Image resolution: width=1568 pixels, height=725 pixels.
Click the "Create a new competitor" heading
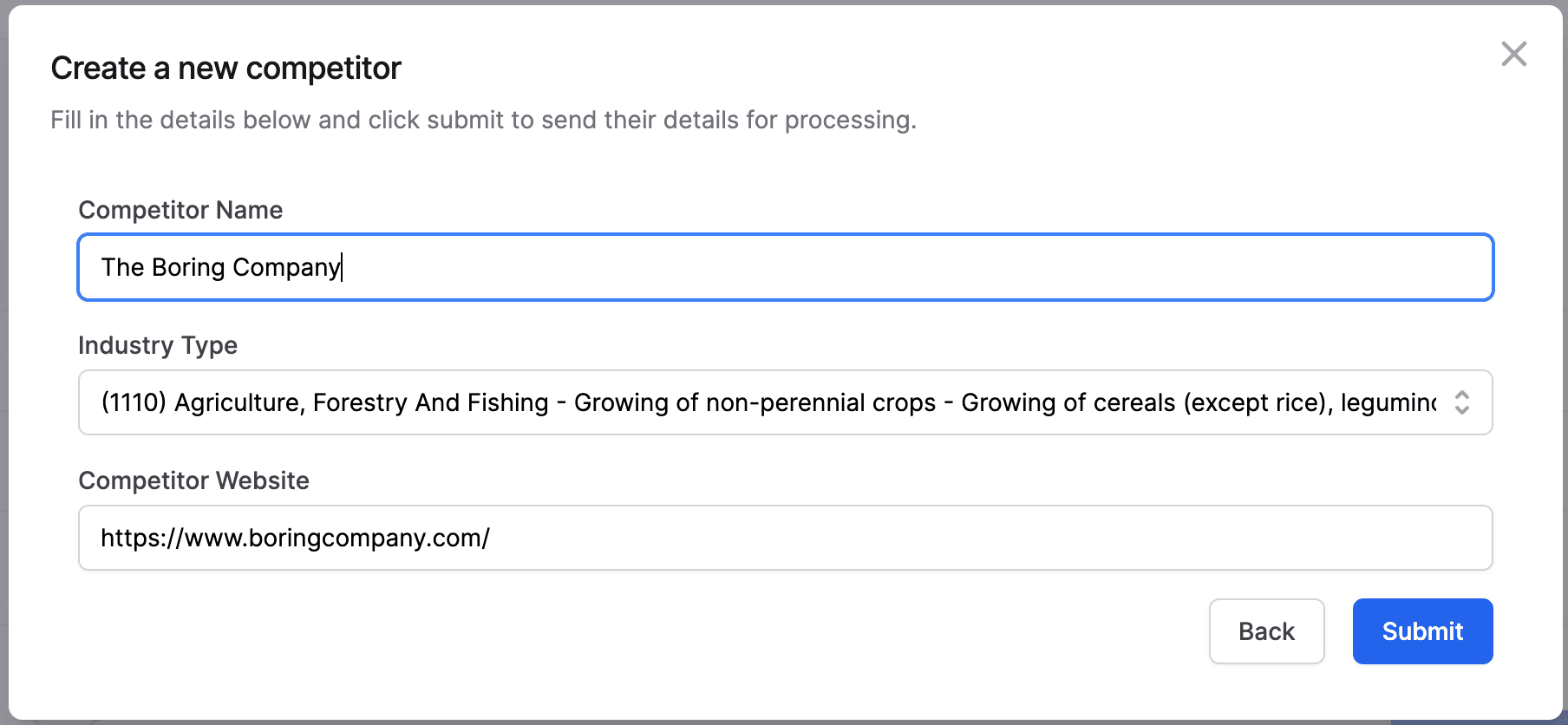225,69
